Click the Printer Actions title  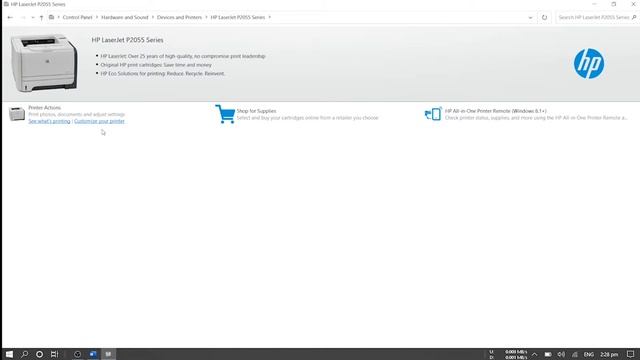pyautogui.click(x=44, y=108)
